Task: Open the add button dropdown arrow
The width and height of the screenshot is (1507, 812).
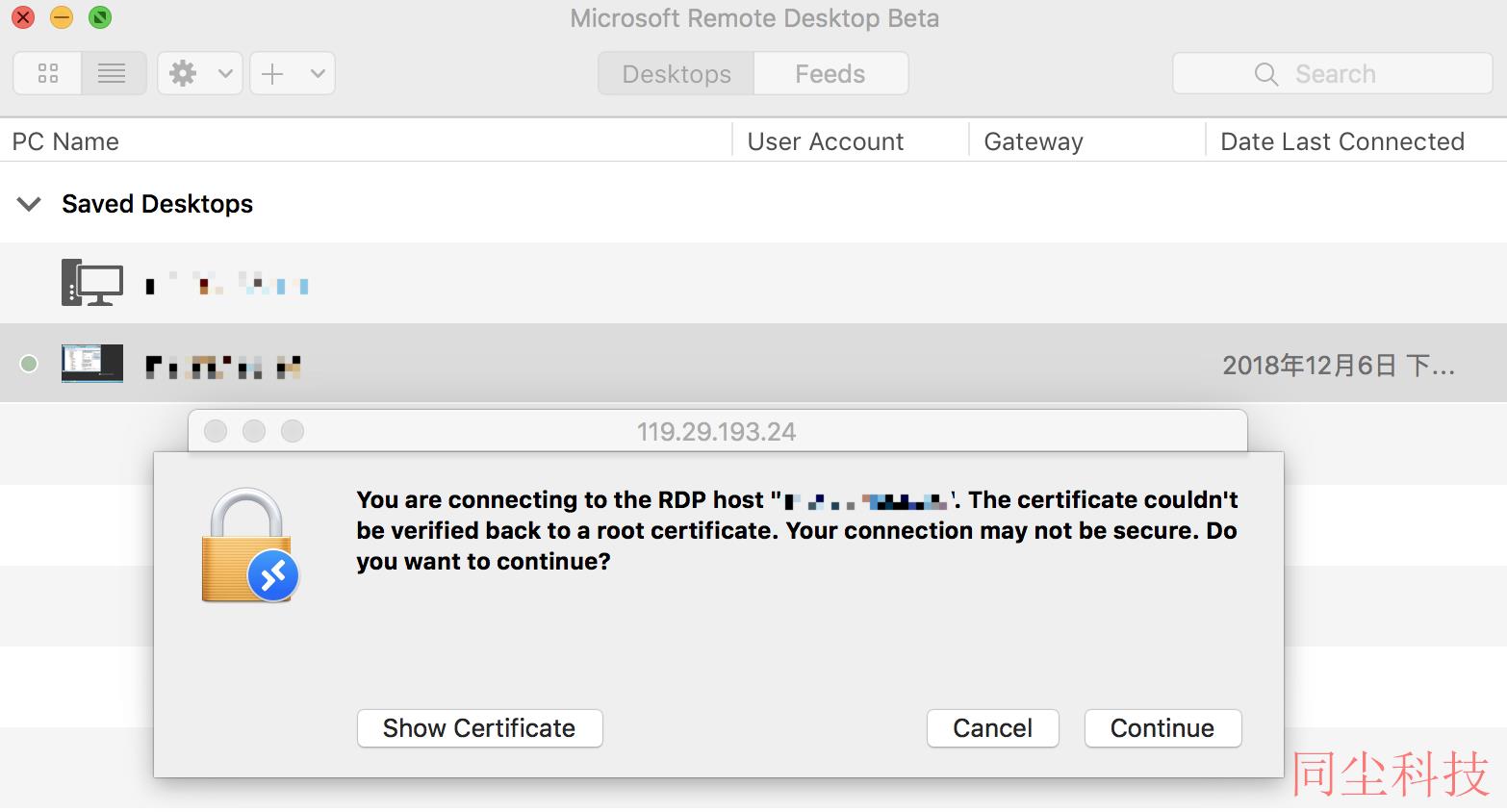Action: 318,73
